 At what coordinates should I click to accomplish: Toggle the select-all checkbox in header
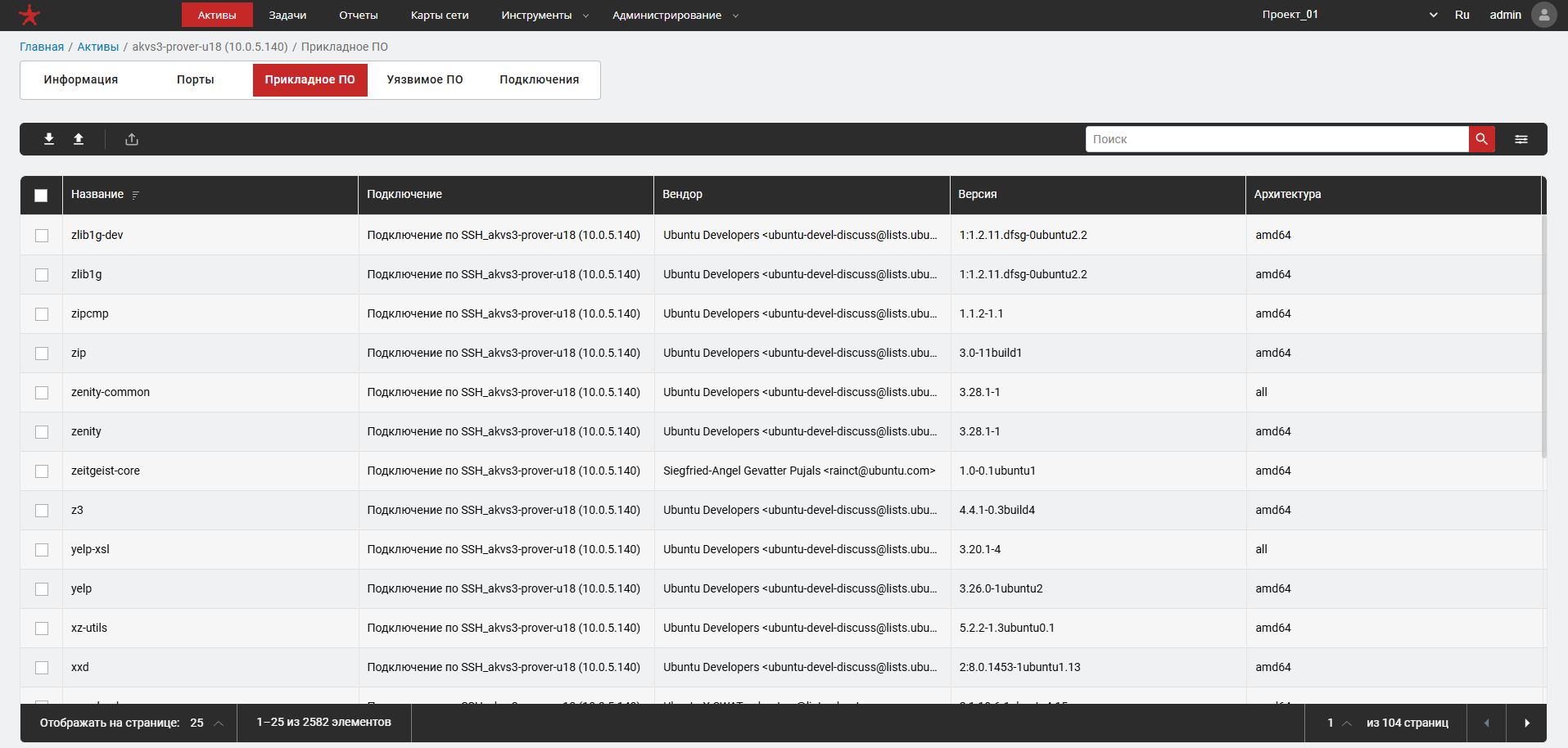41,195
